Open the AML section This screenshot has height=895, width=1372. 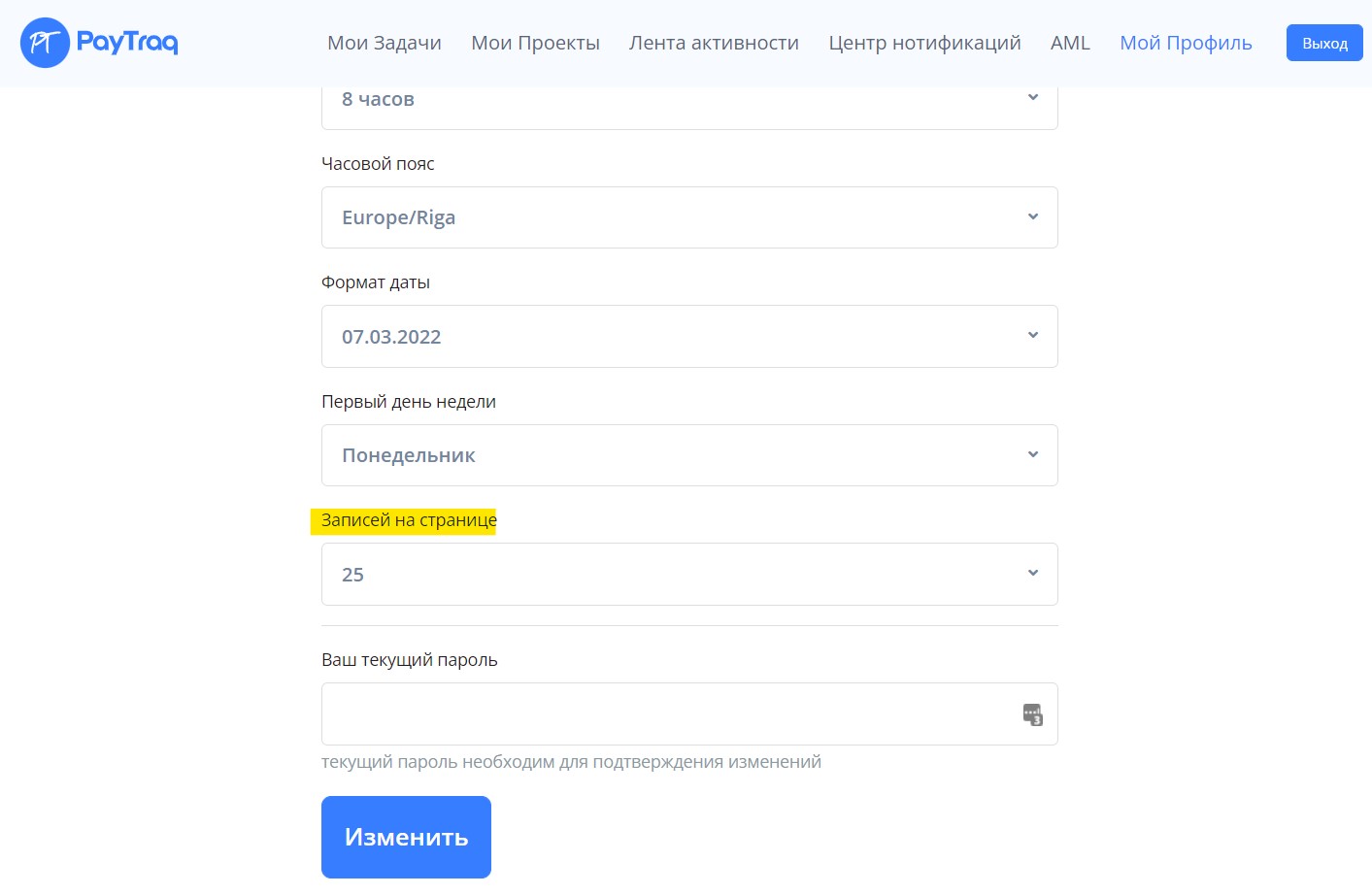point(1070,43)
